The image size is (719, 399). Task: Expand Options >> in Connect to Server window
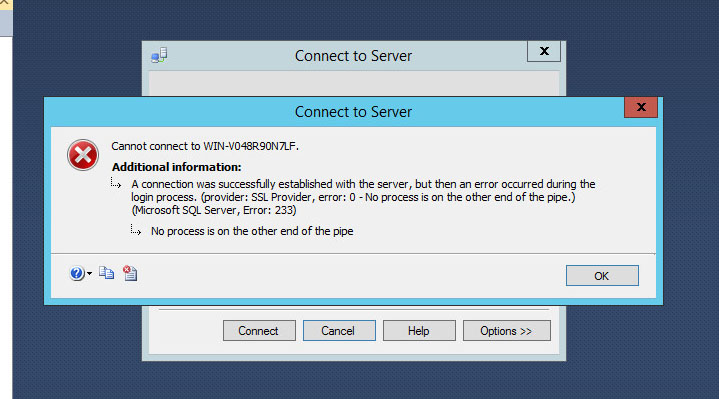(x=507, y=331)
